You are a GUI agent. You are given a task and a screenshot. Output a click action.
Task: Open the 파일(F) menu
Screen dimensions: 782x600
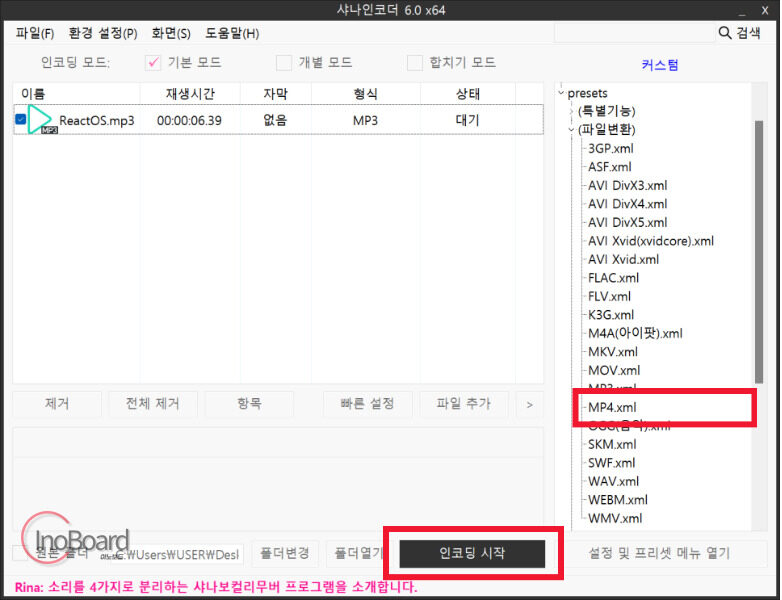click(34, 33)
